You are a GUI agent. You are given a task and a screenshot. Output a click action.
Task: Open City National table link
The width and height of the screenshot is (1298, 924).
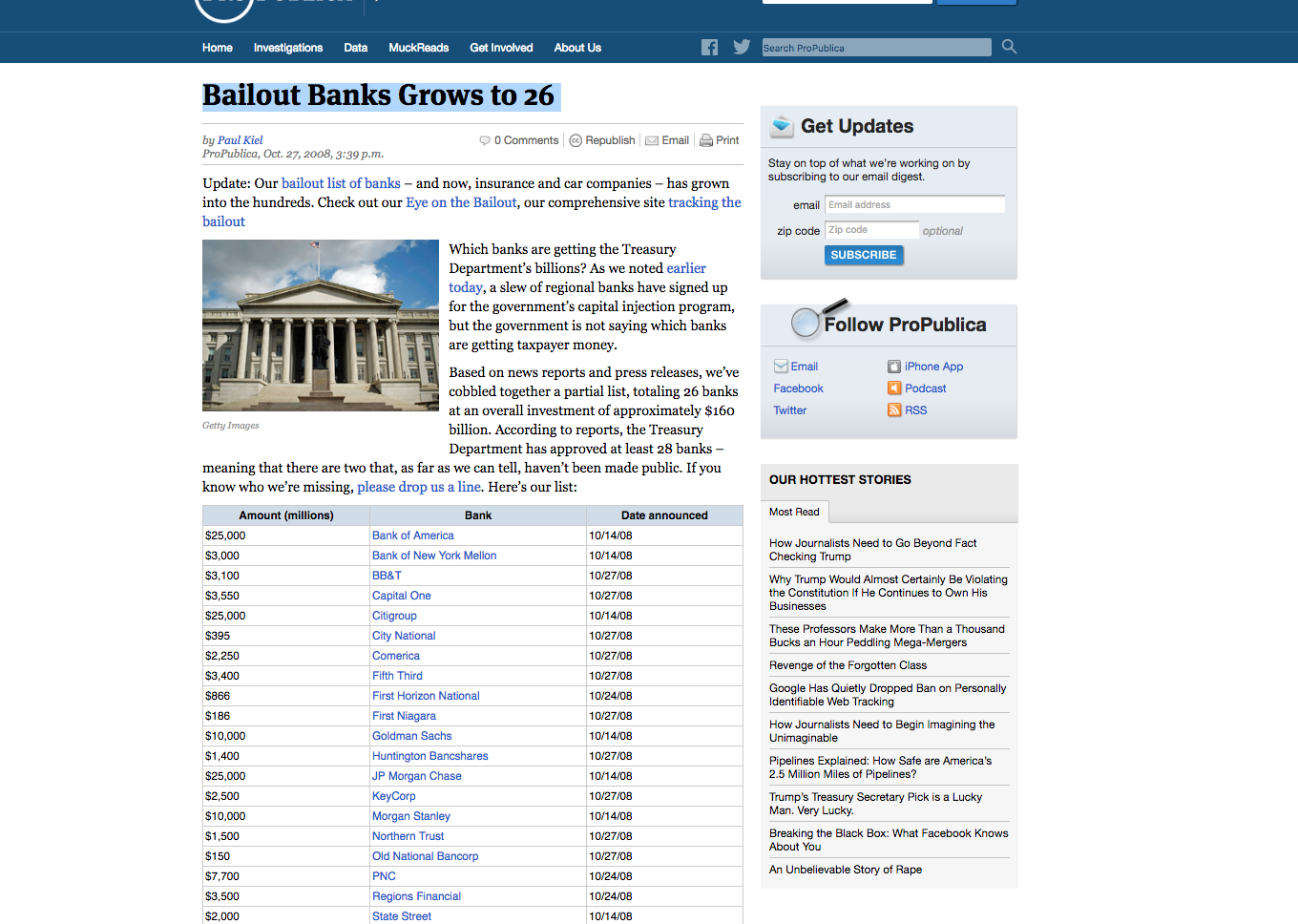tap(404, 636)
